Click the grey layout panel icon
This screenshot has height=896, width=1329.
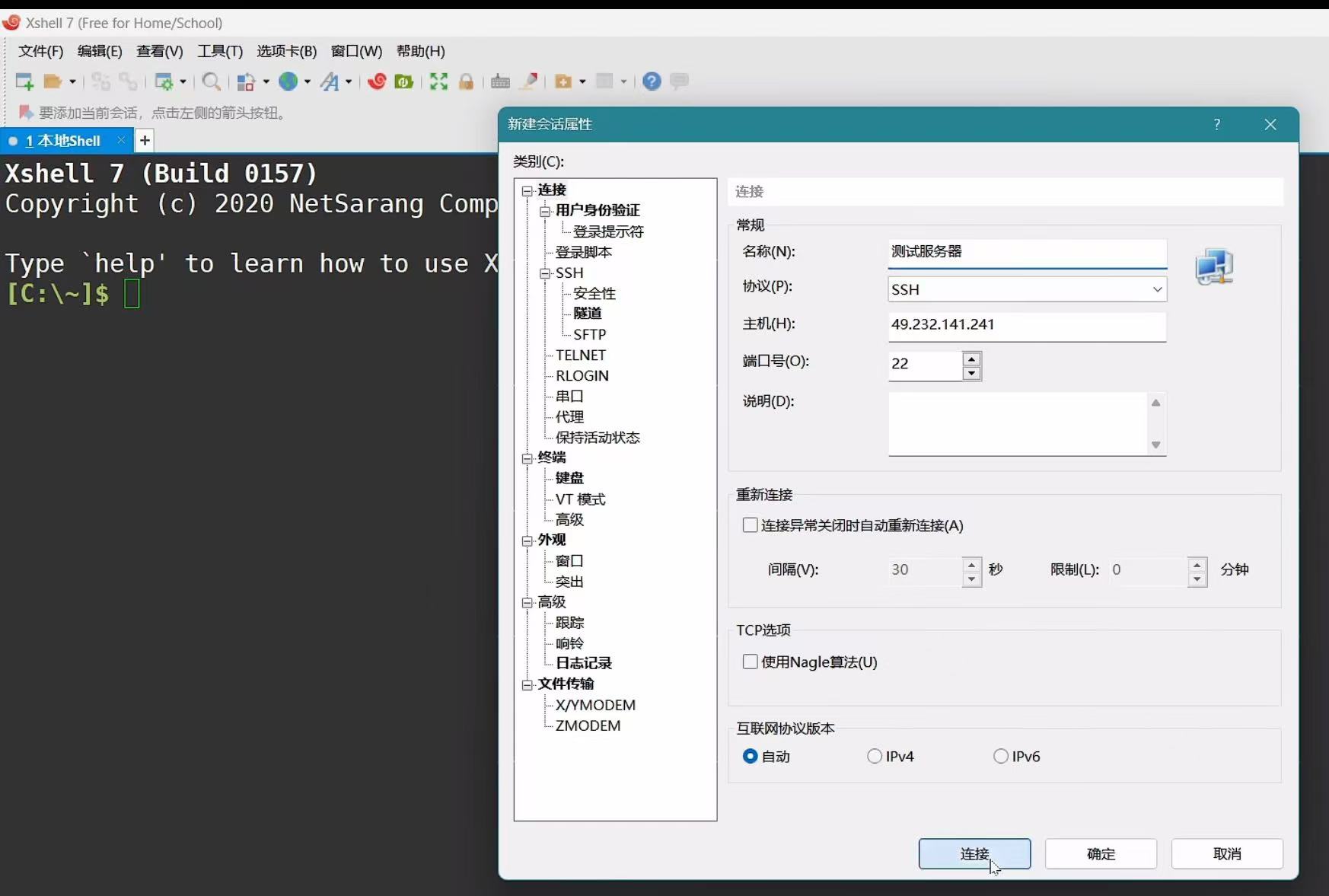604,81
